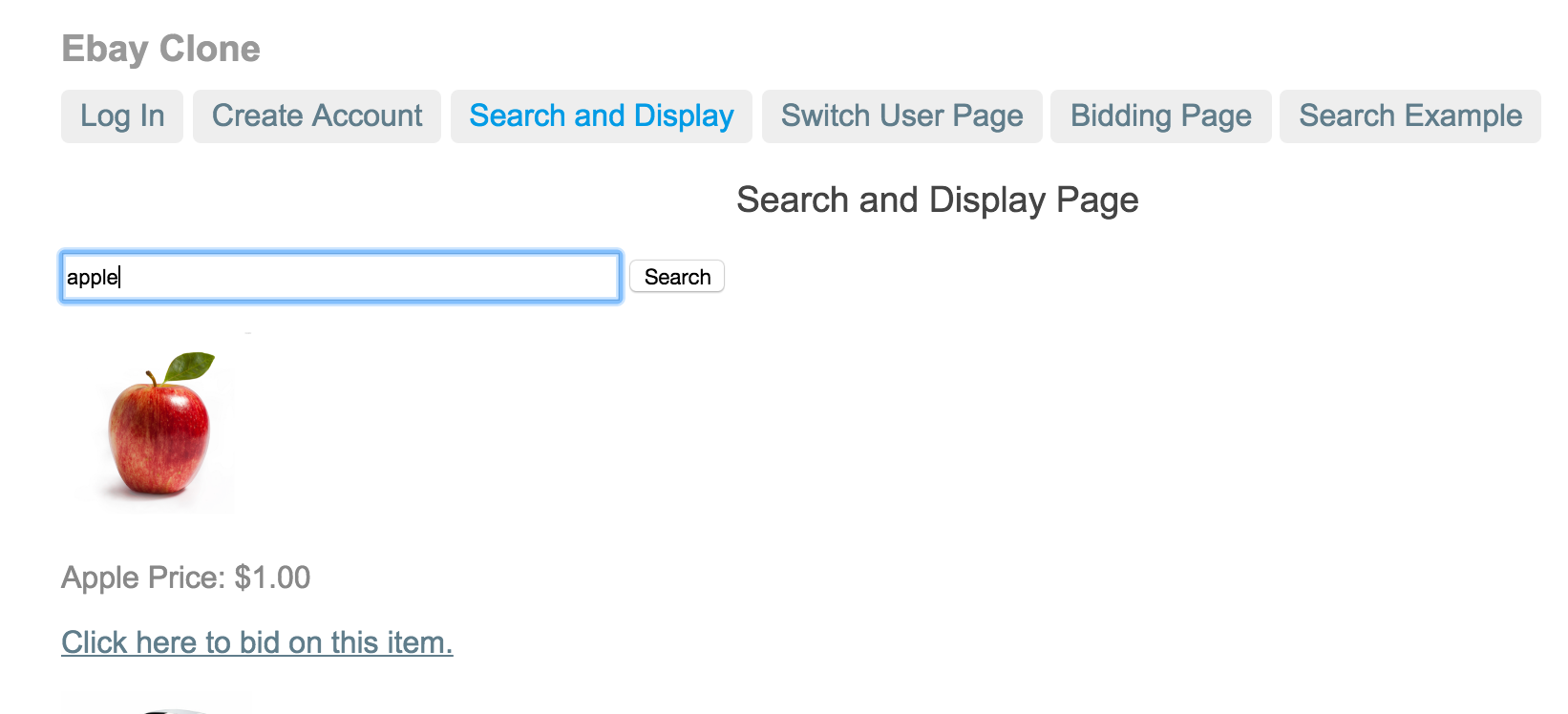Image resolution: width=1568 pixels, height=714 pixels.
Task: Open the Bidding Page tab
Action: pyautogui.click(x=1161, y=116)
